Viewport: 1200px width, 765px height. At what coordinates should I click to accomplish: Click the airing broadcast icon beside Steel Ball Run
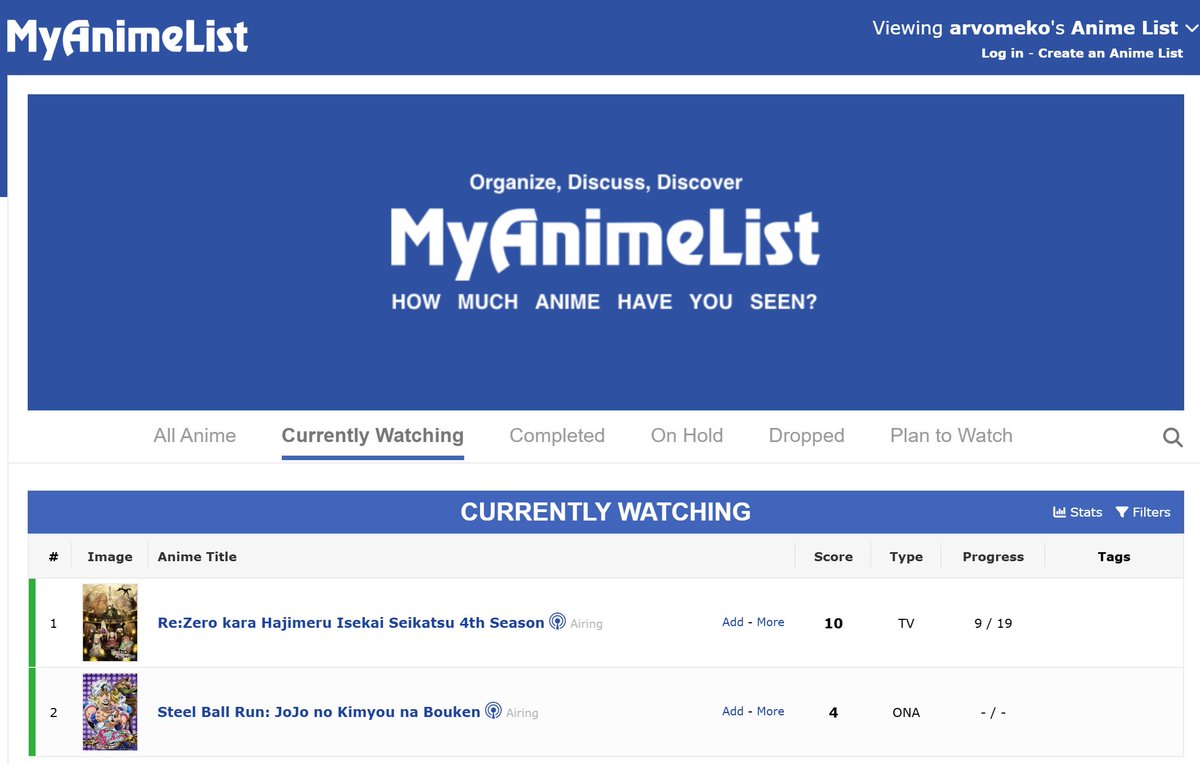pos(493,711)
